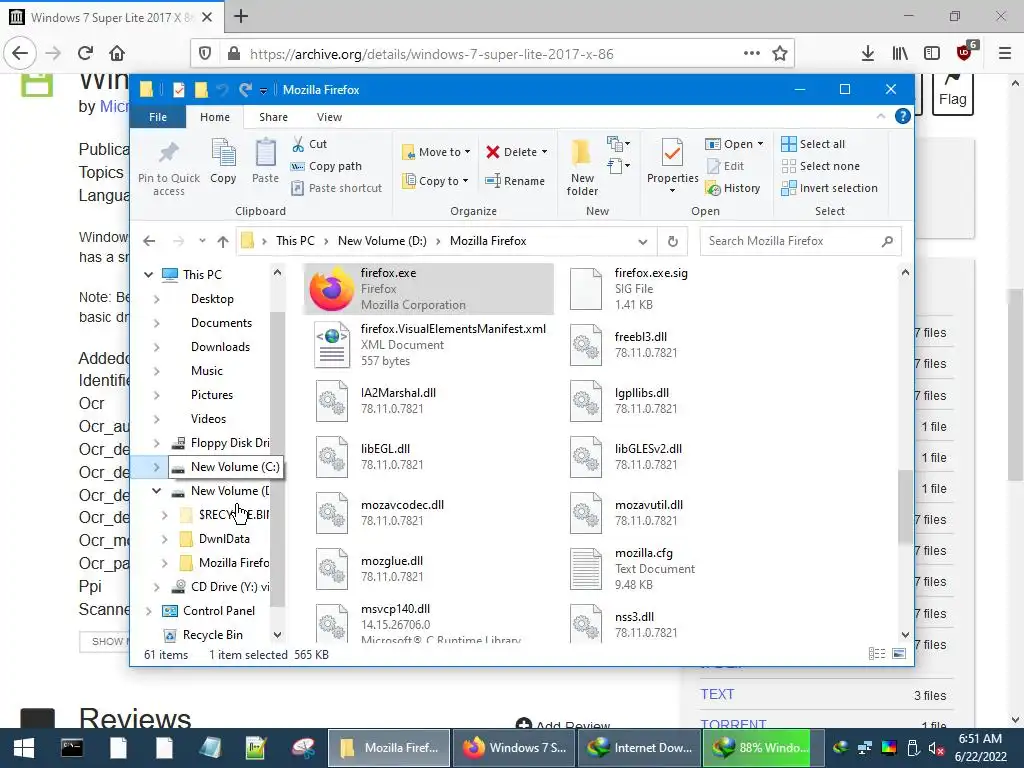Click Copy path in the ribbon

pos(327,166)
